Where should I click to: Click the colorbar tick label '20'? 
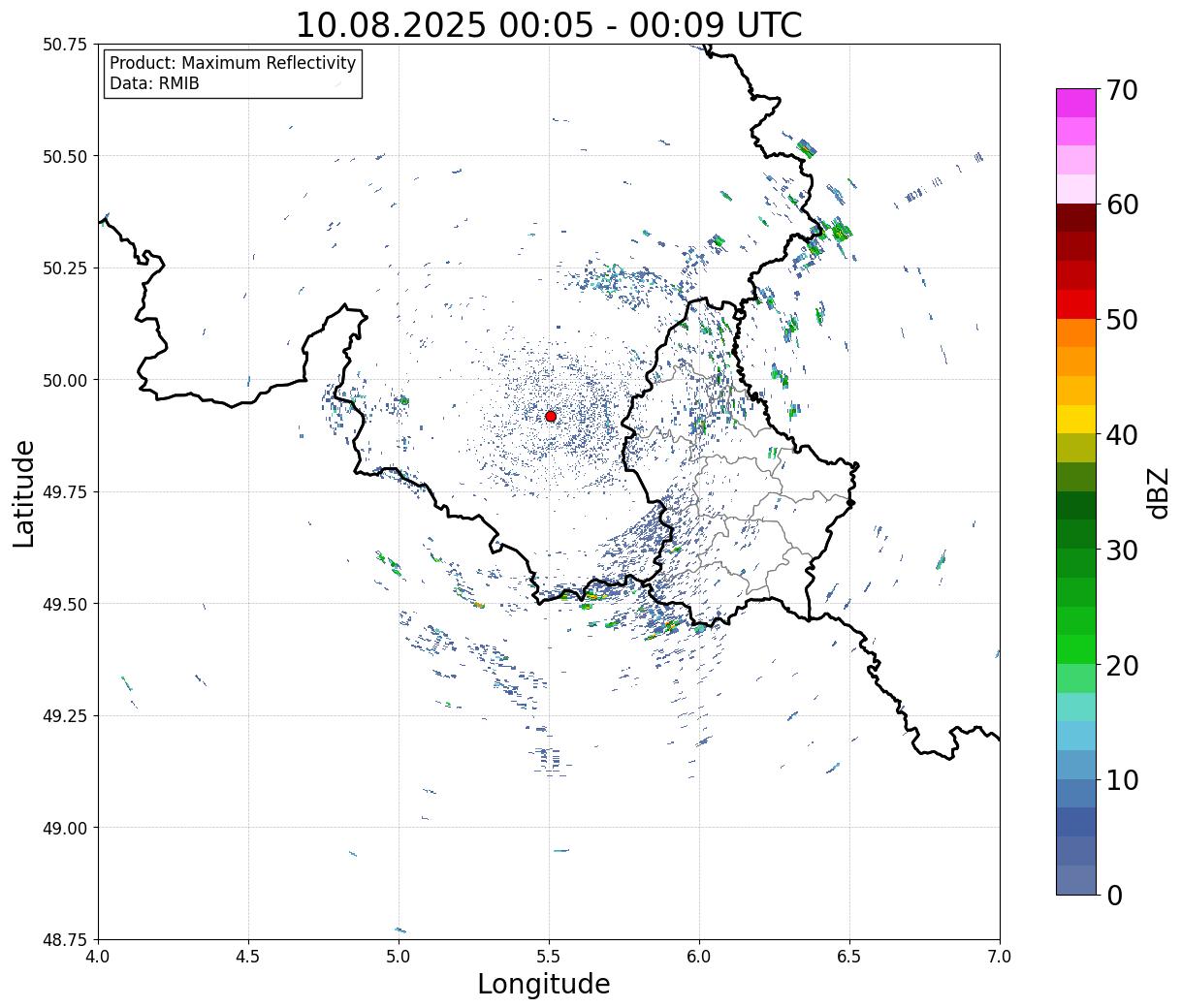[x=1122, y=665]
